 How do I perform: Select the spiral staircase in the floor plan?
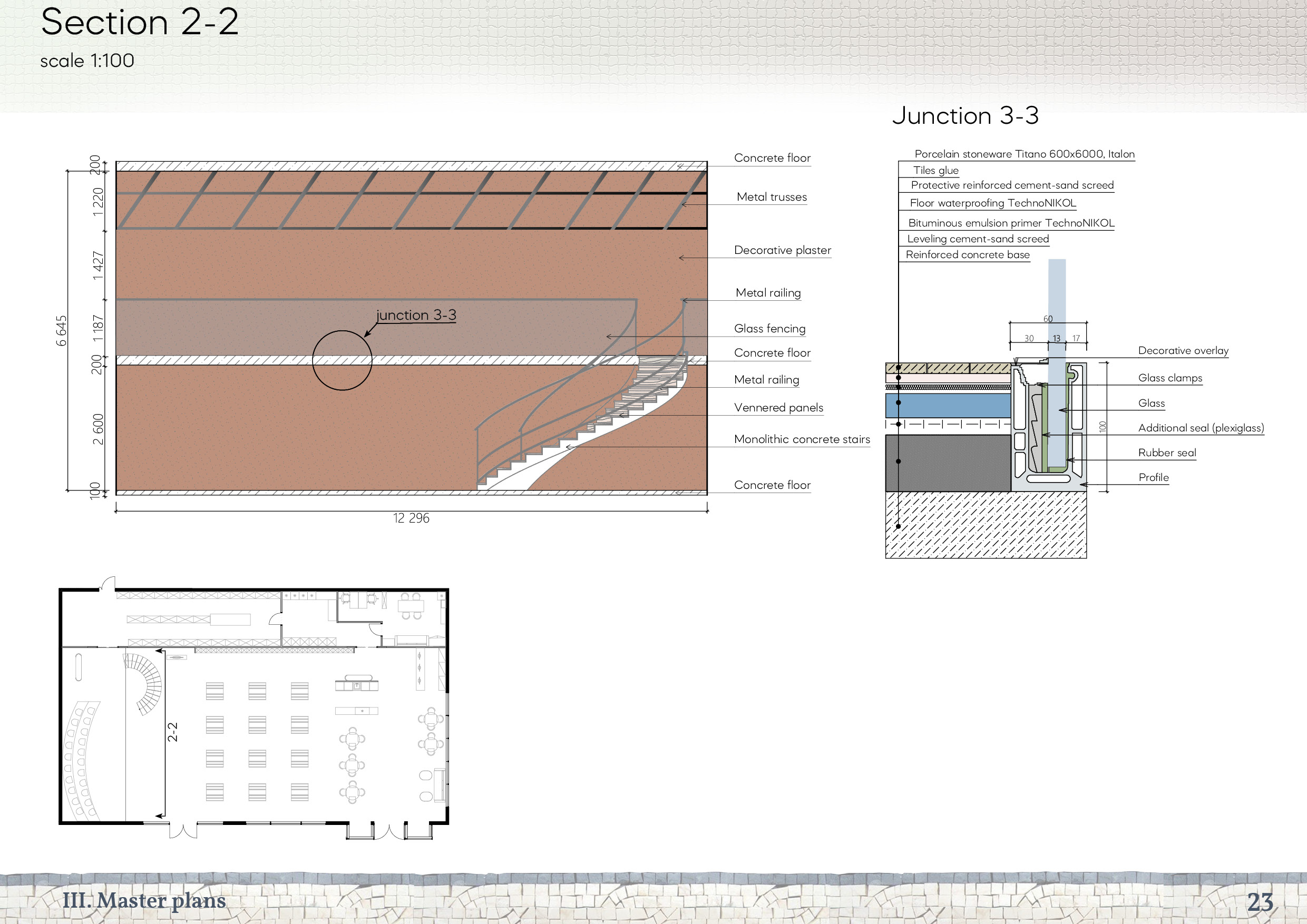coord(143,684)
